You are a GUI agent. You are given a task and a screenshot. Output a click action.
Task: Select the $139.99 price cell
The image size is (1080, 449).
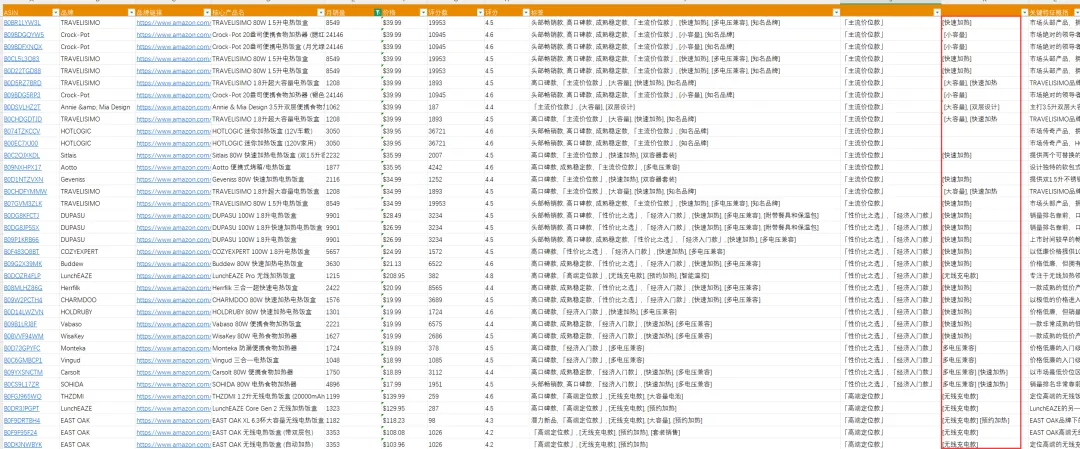point(404,396)
